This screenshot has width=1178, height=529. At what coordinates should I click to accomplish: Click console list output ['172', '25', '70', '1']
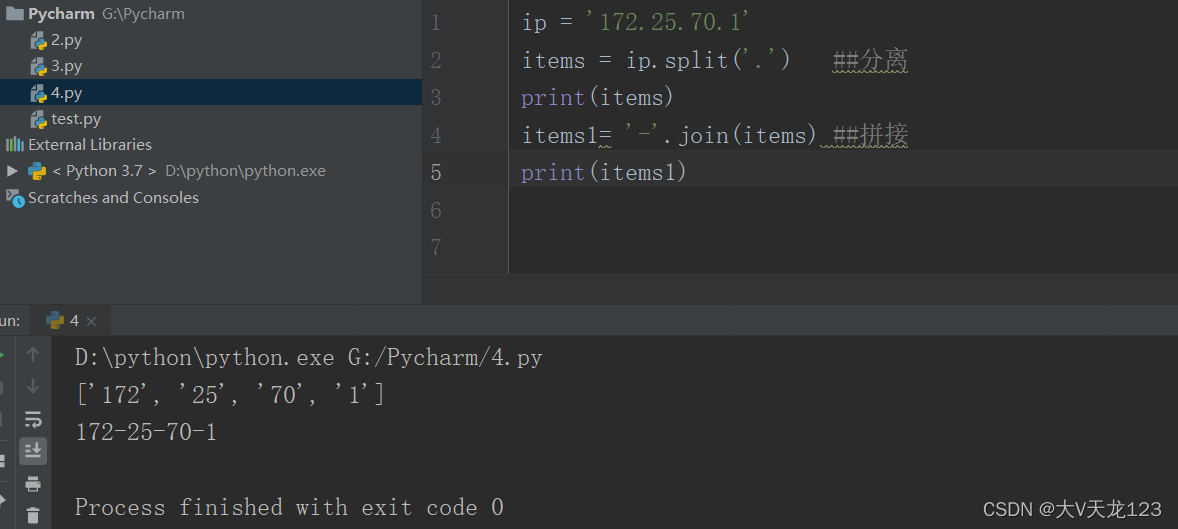coord(230,394)
